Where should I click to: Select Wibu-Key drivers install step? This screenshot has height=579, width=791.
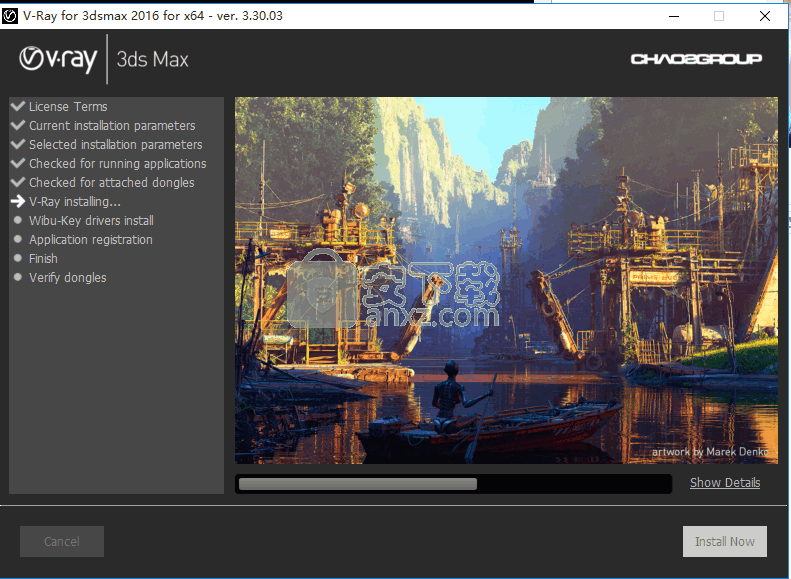91,221
